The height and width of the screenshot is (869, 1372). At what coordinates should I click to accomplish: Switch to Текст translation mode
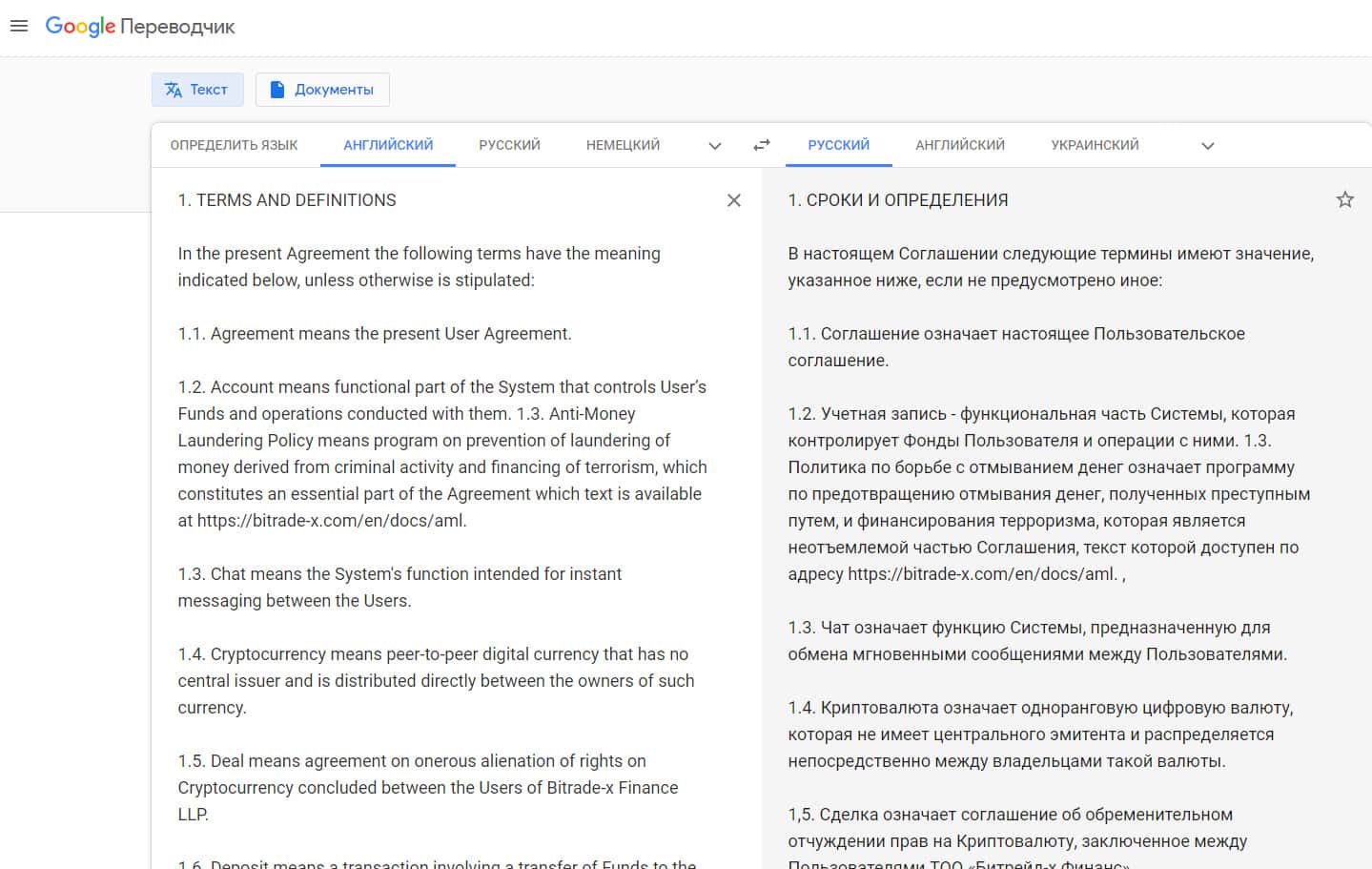tap(197, 90)
